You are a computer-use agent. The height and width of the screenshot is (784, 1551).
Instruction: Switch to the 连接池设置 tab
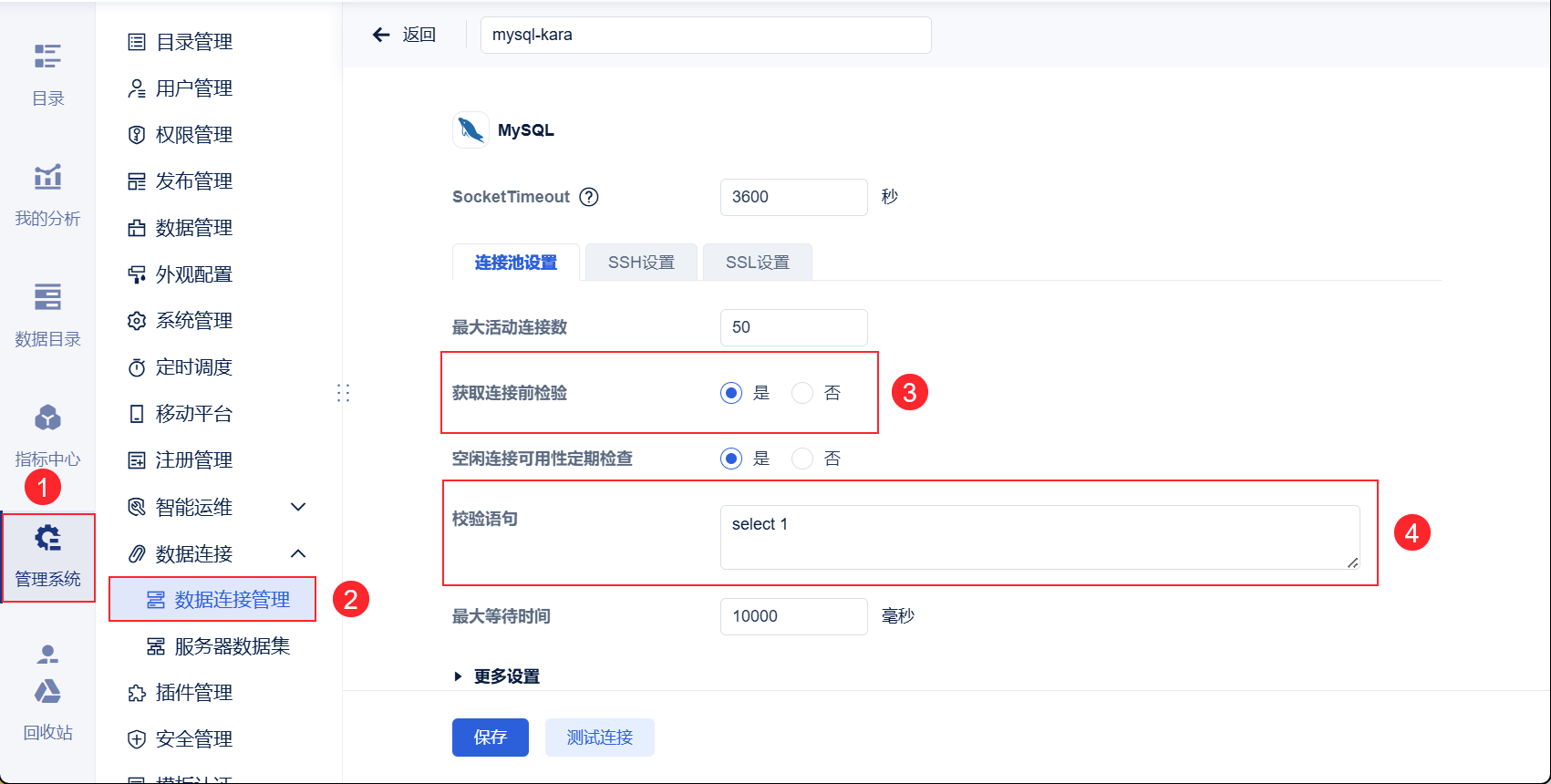pyautogui.click(x=516, y=263)
